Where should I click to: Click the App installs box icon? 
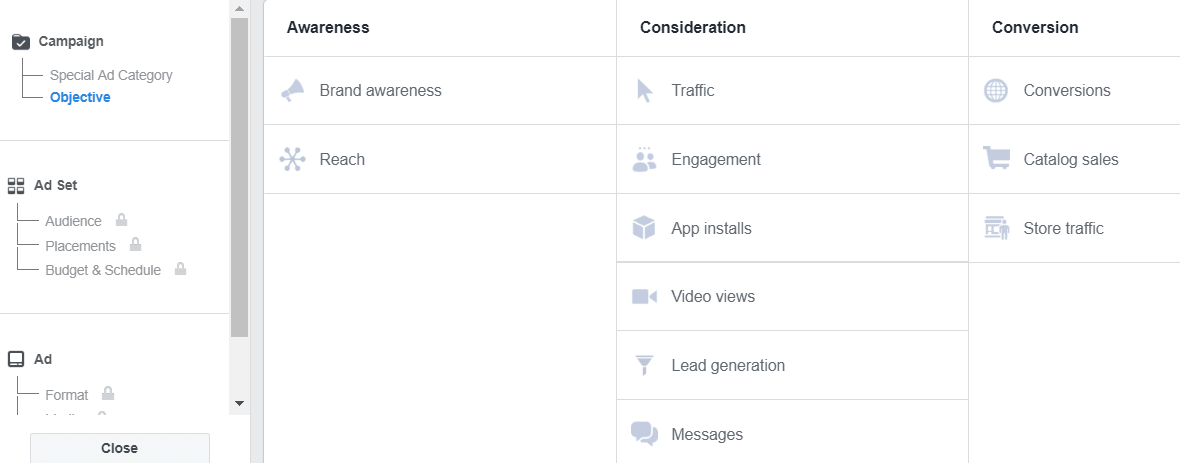pyautogui.click(x=645, y=228)
